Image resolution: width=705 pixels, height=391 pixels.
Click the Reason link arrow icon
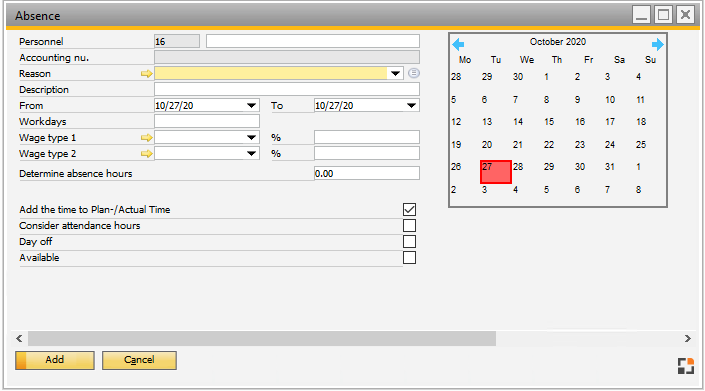pyautogui.click(x=146, y=74)
